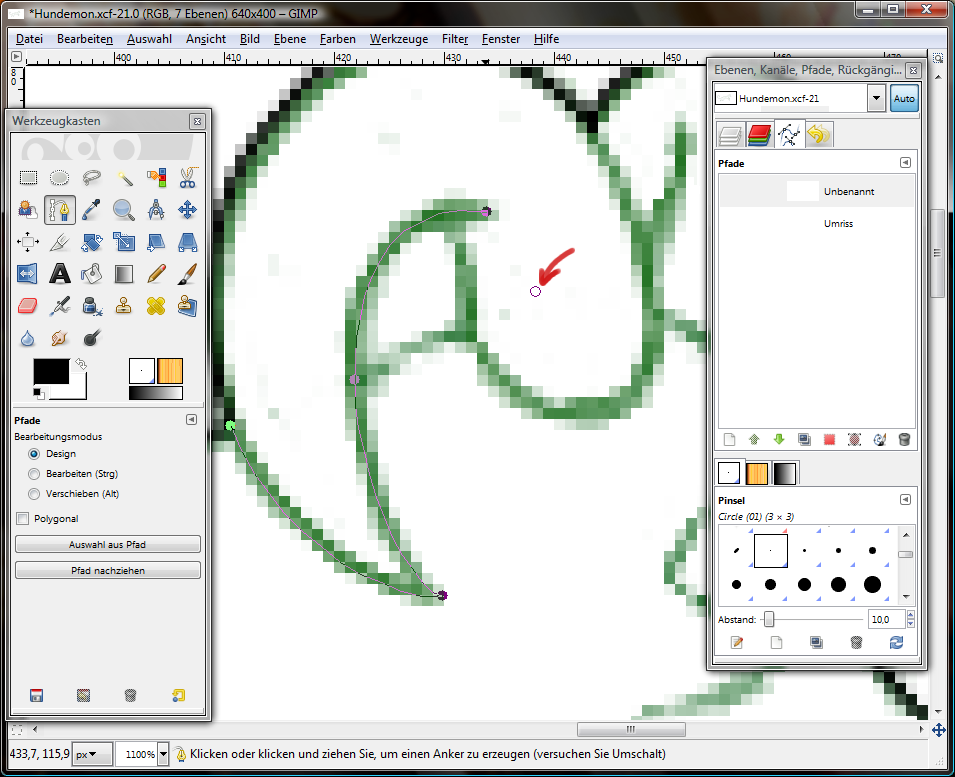The image size is (955, 777).
Task: Open the Bearbeiten menu
Action: pyautogui.click(x=85, y=39)
